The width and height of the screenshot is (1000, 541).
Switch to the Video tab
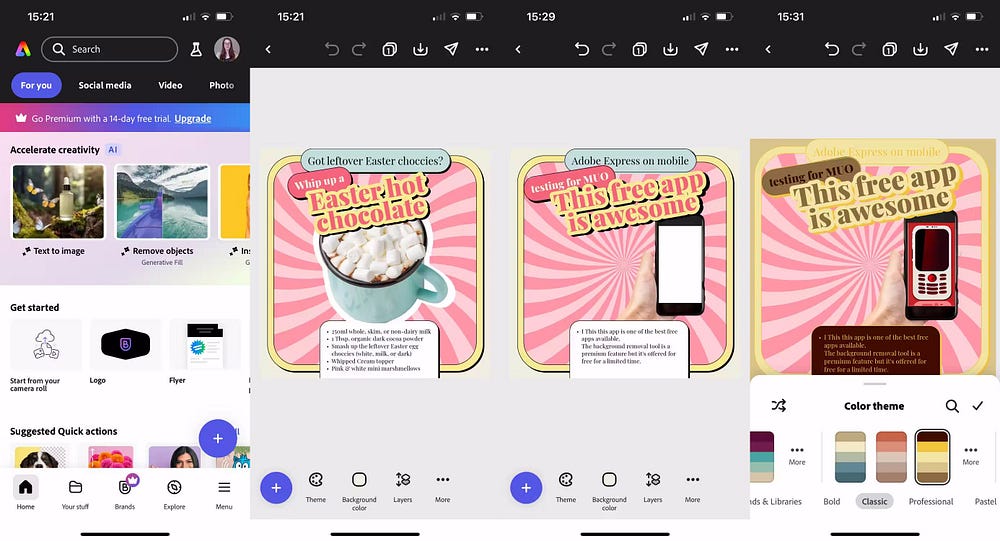click(x=170, y=85)
